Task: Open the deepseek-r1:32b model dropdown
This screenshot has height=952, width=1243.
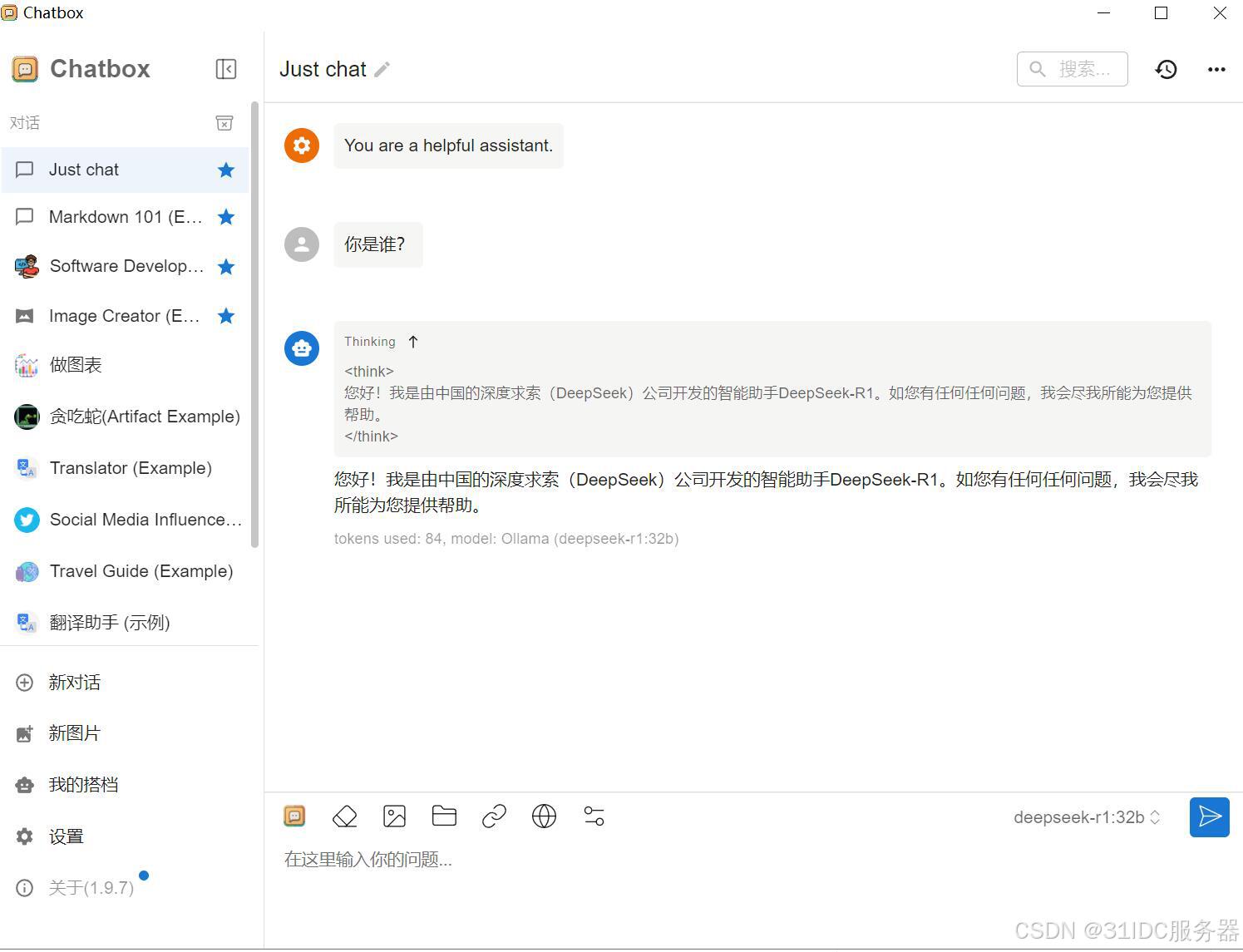Action: point(1087,817)
